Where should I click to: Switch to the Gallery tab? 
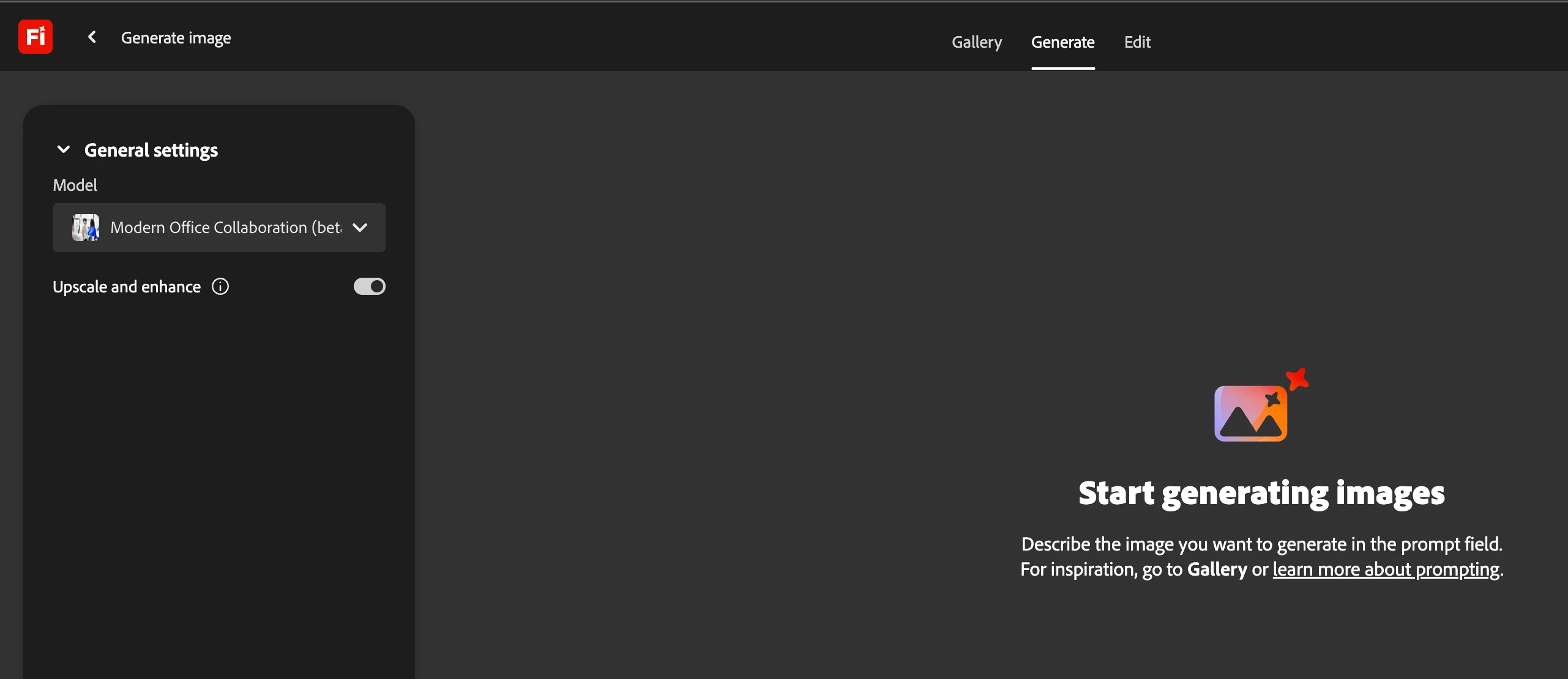pos(977,42)
